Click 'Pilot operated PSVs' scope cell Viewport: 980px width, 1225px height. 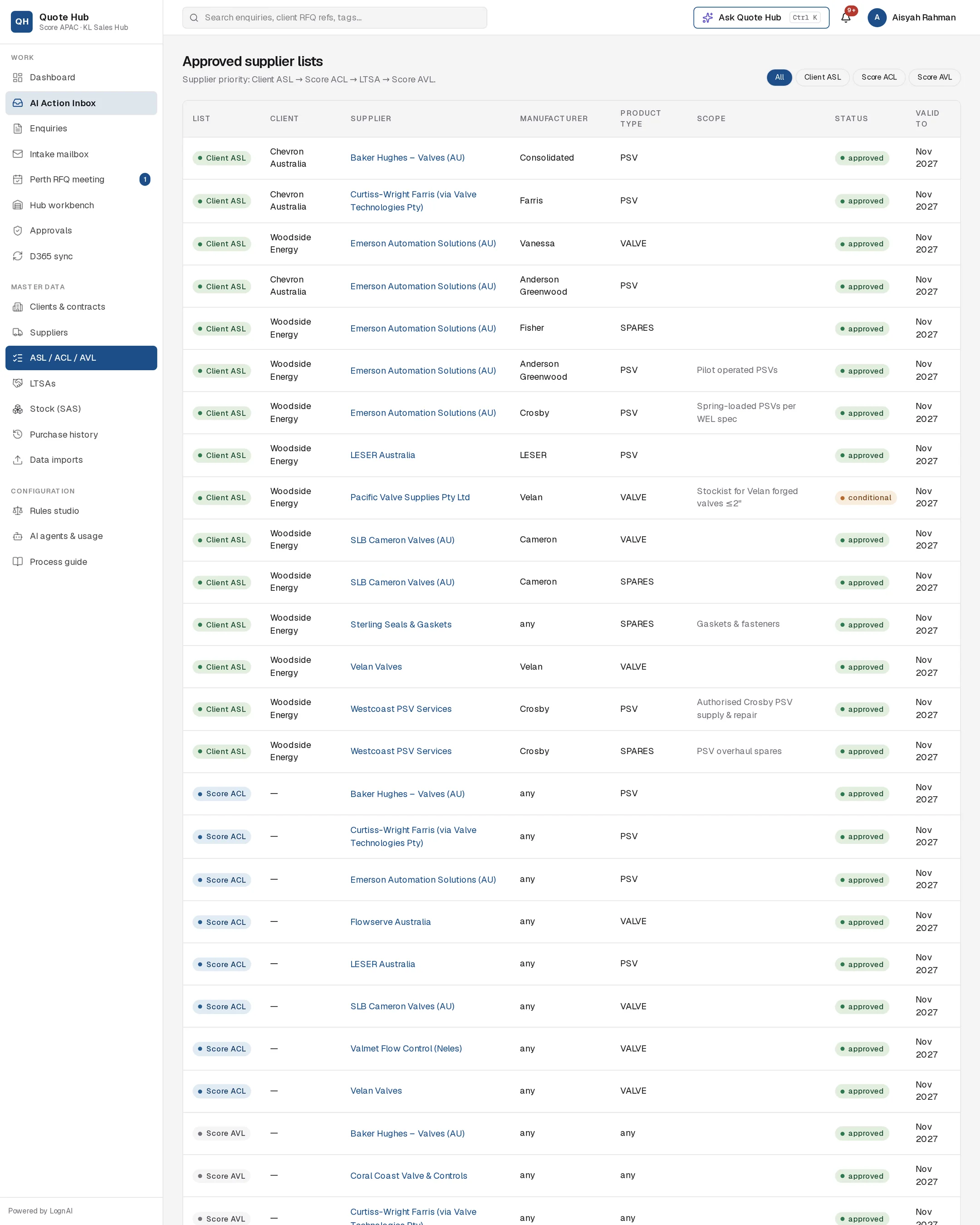tap(737, 370)
